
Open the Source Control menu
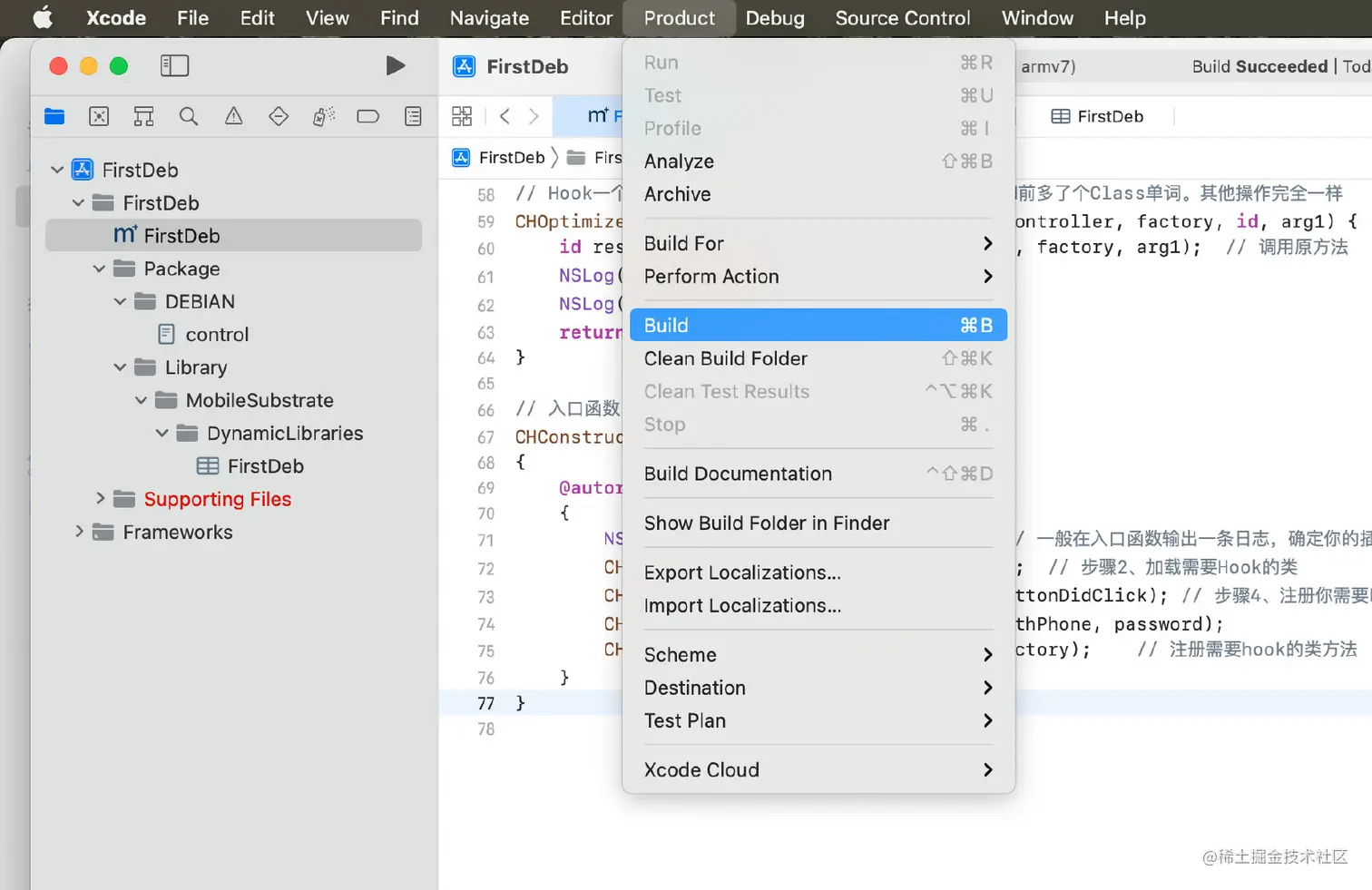tap(902, 18)
